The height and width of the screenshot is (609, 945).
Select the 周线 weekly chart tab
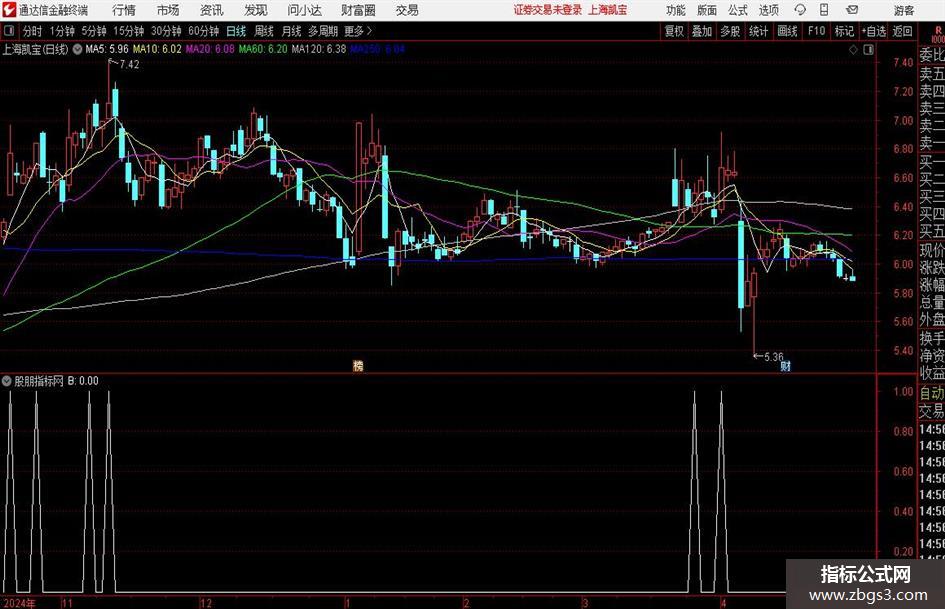click(x=264, y=31)
